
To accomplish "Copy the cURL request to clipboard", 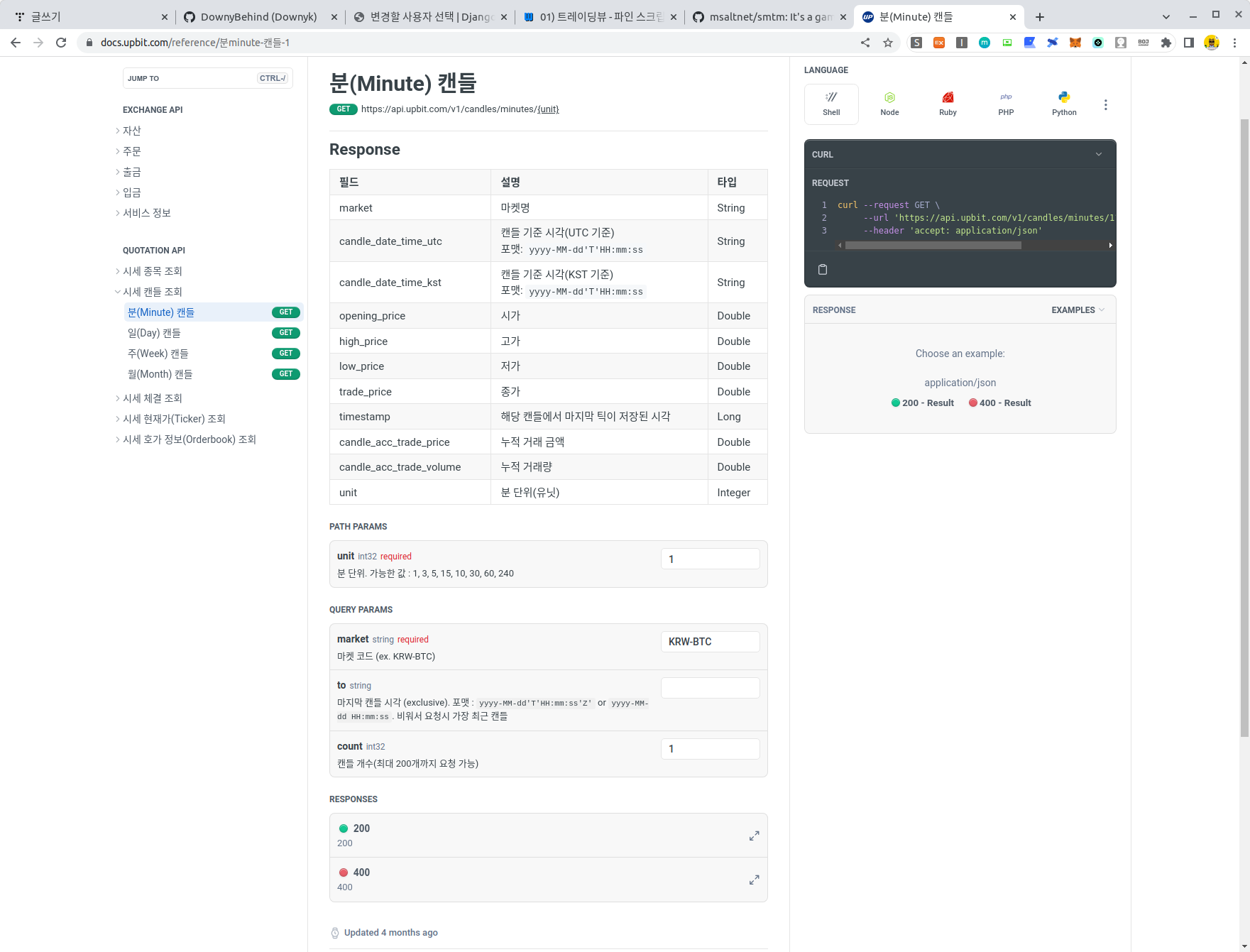I will pyautogui.click(x=823, y=269).
